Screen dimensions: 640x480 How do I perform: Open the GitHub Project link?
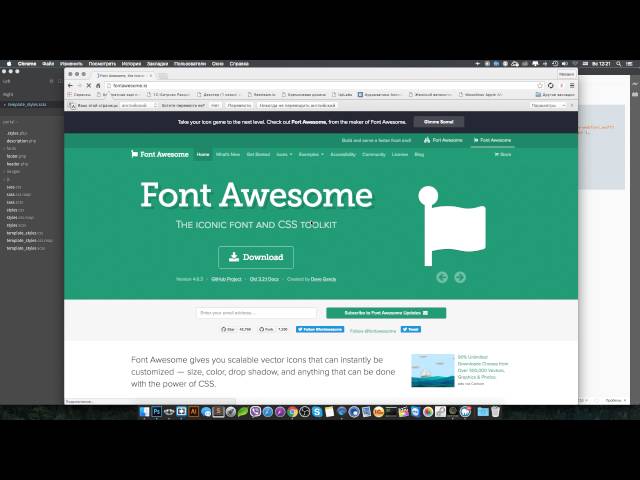tap(227, 279)
